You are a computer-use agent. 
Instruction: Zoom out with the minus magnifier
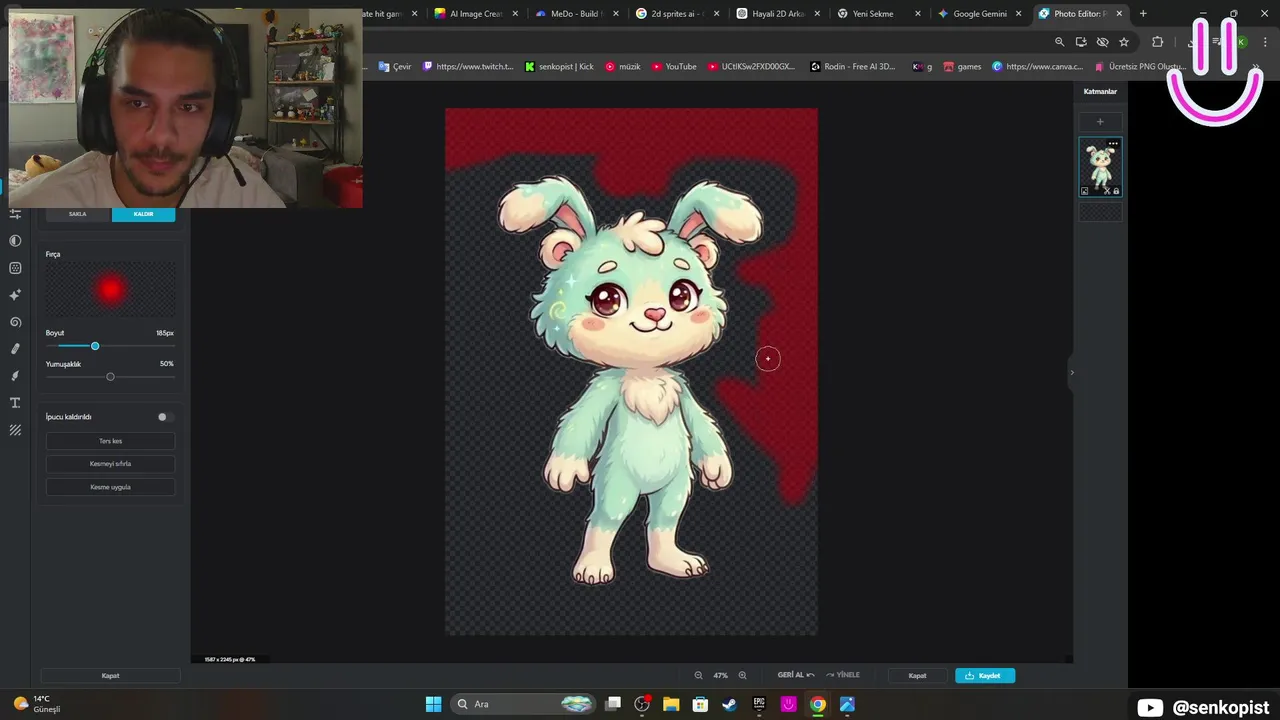point(698,675)
